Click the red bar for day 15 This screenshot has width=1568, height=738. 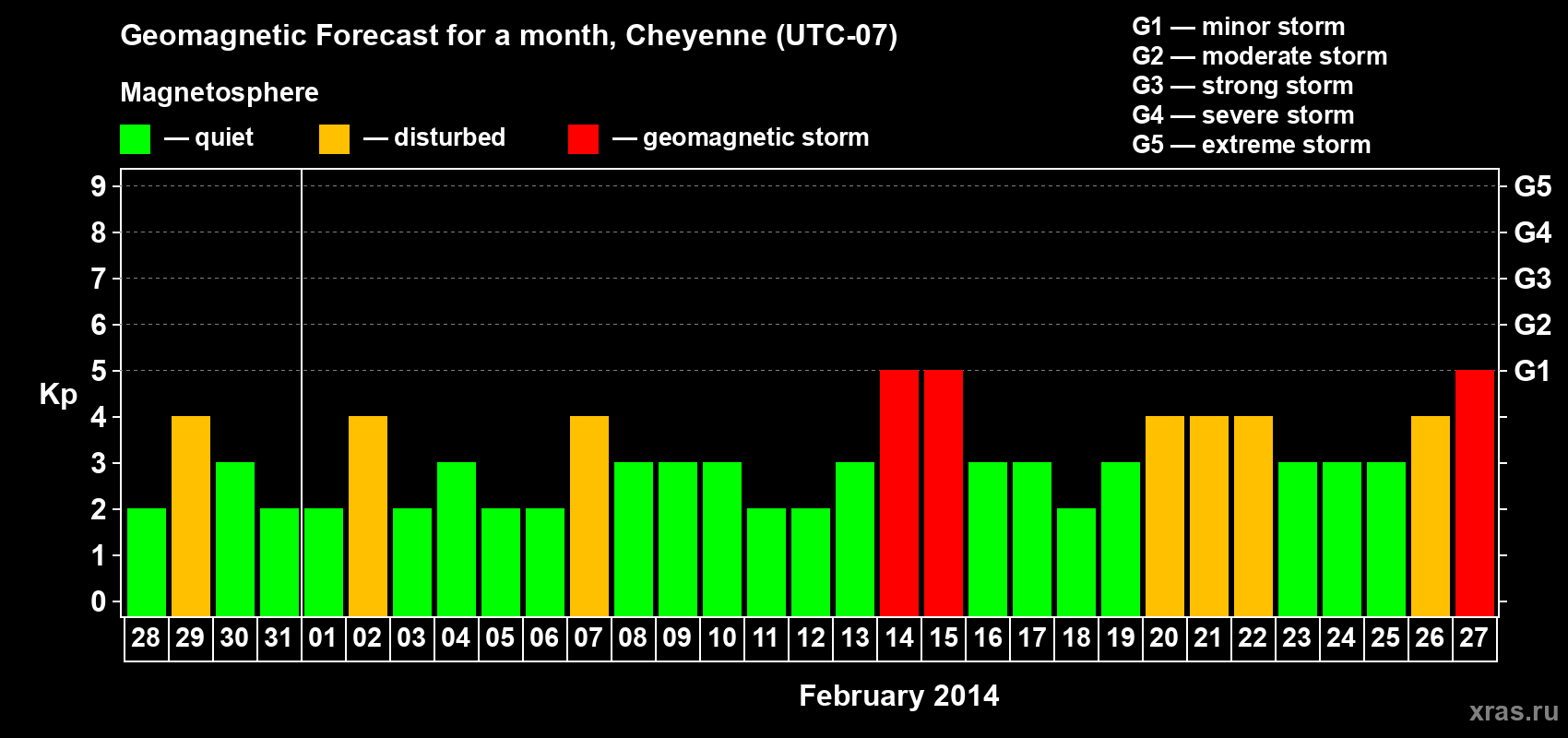click(x=944, y=494)
